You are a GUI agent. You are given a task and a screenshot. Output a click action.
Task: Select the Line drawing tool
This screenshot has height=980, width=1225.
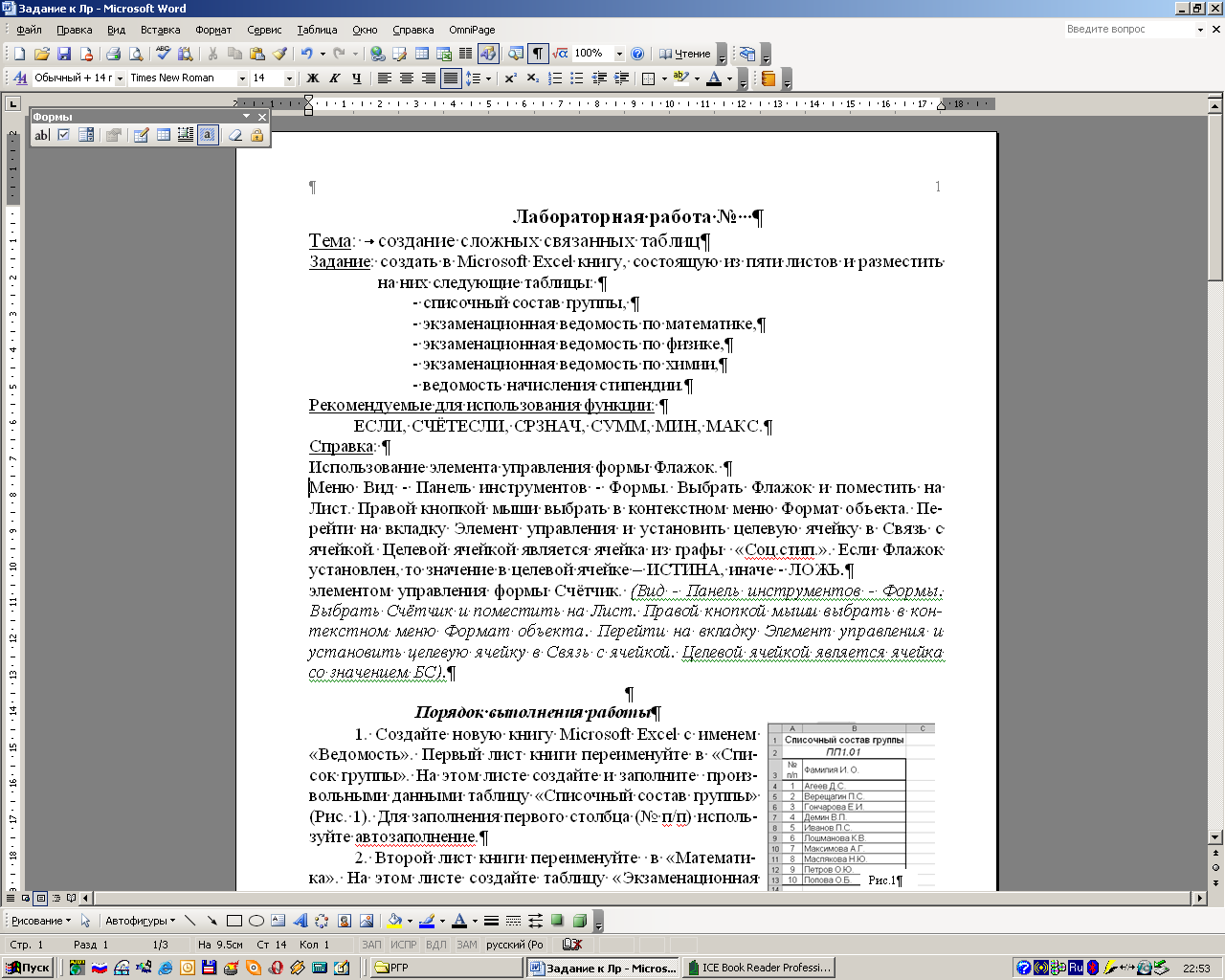pyautogui.click(x=189, y=921)
